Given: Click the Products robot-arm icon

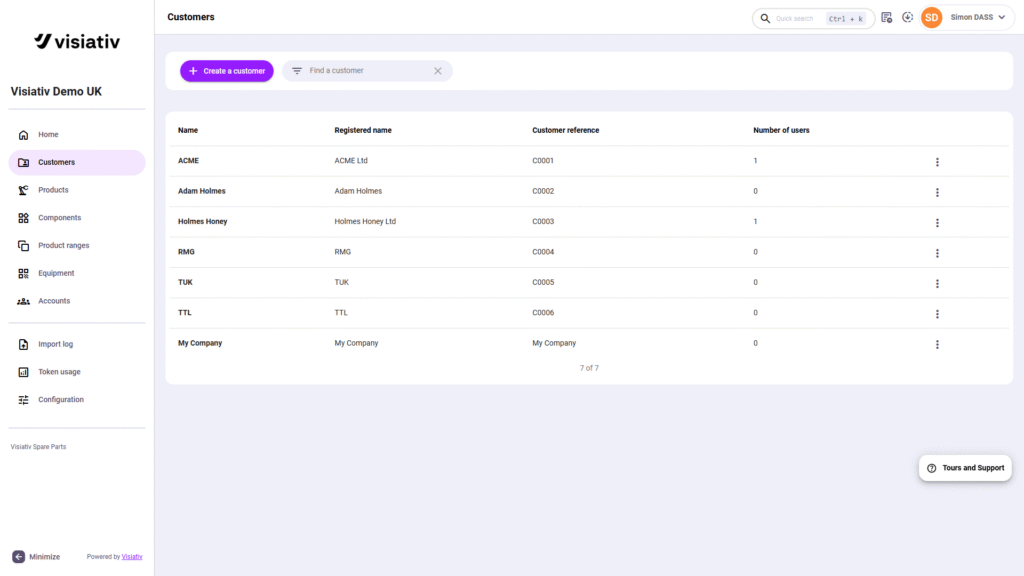Looking at the screenshot, I should click(x=24, y=190).
